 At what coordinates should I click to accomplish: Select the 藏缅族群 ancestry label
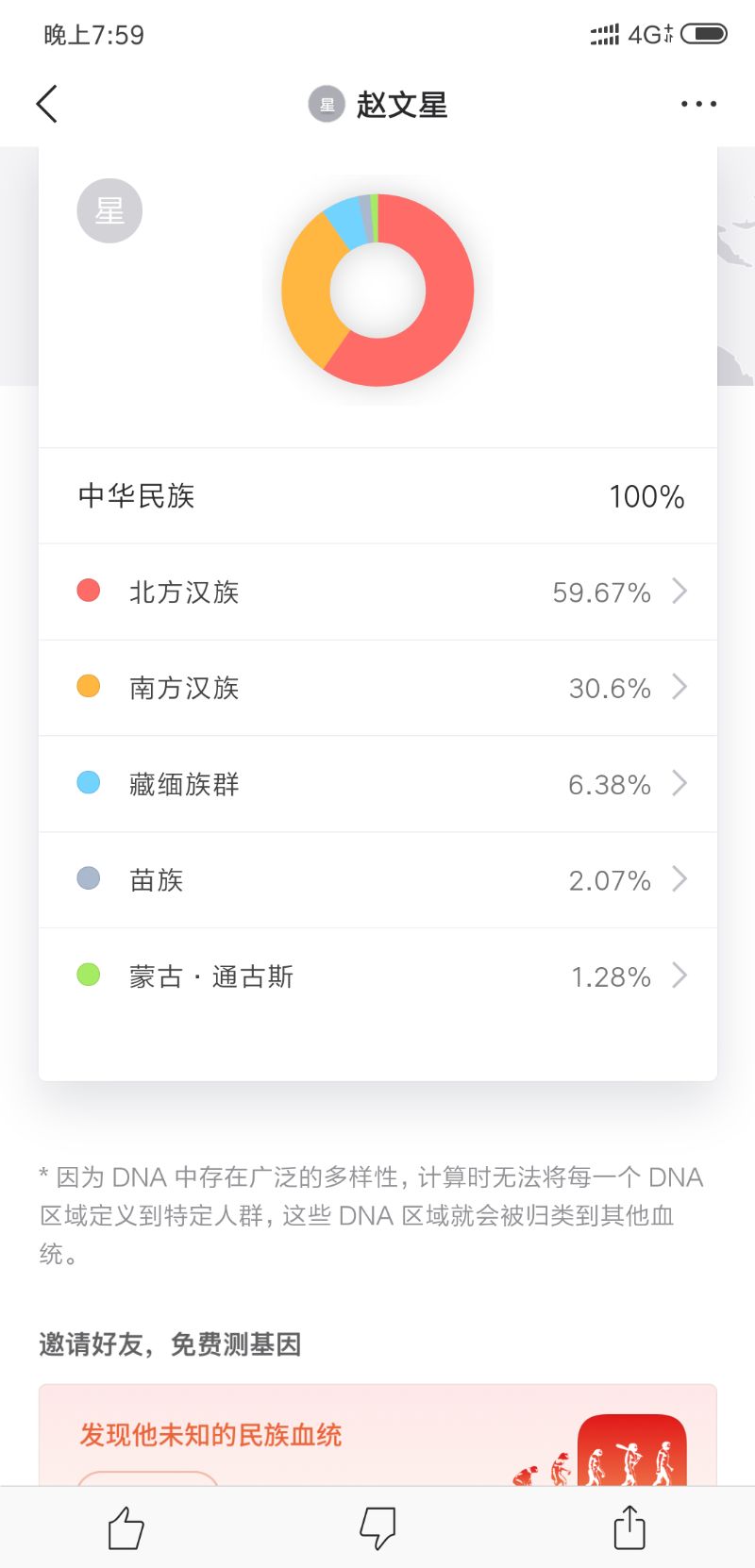pos(184,784)
